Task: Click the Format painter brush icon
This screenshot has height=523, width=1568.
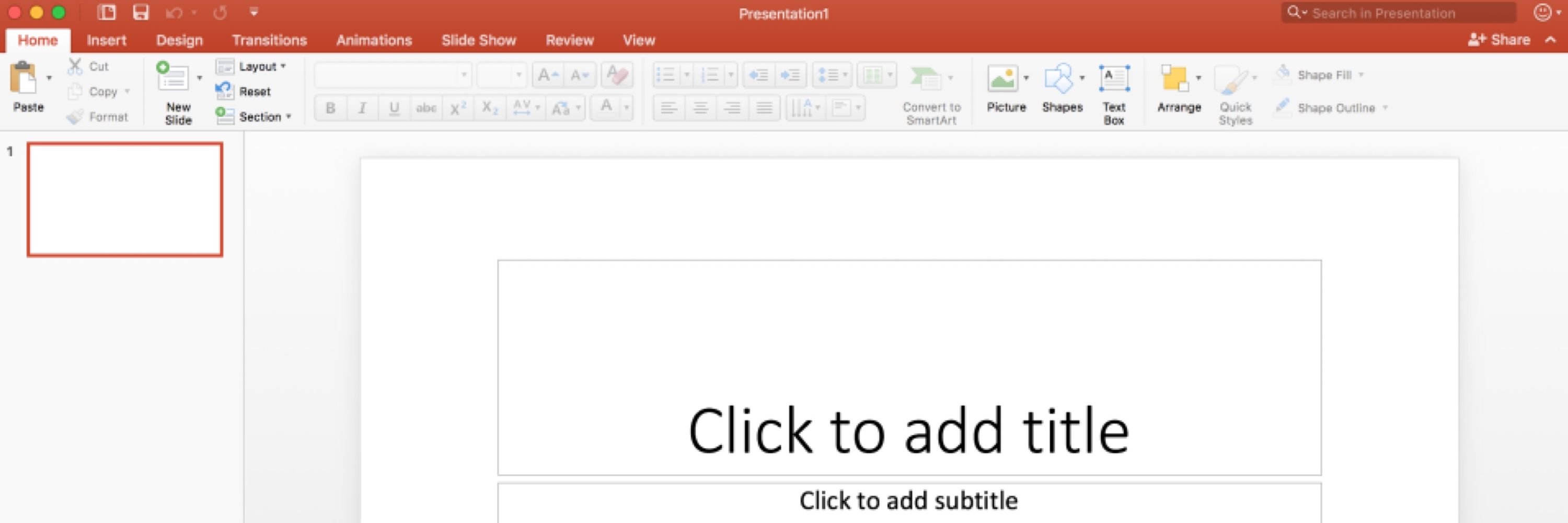Action: [75, 116]
